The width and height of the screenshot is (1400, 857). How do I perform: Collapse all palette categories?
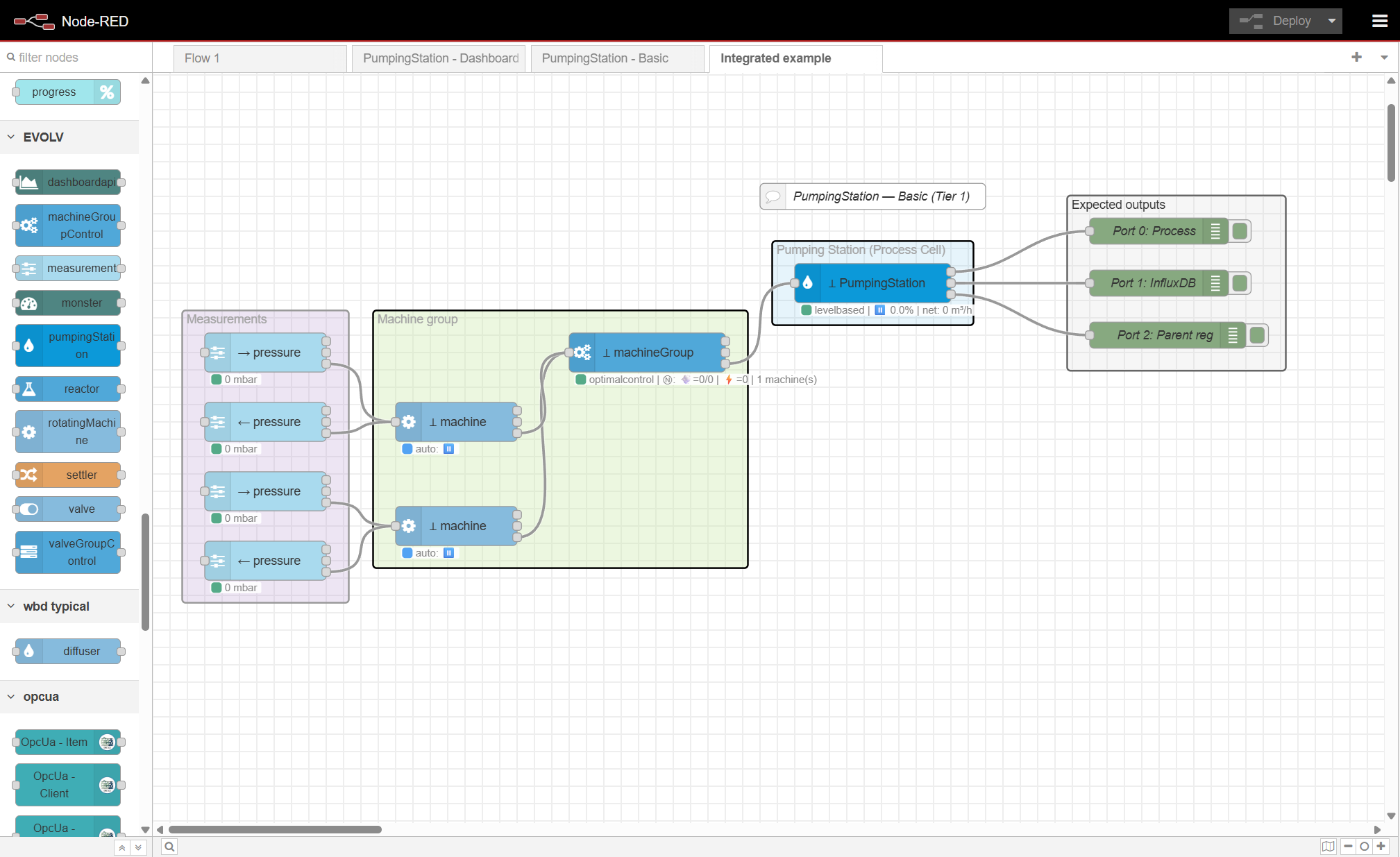(x=122, y=847)
